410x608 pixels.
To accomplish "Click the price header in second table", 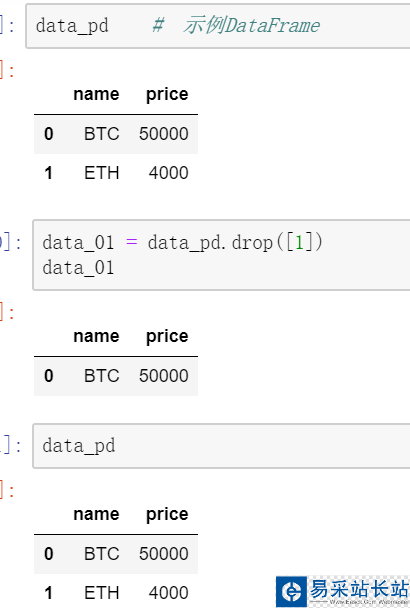I will 167,337.
